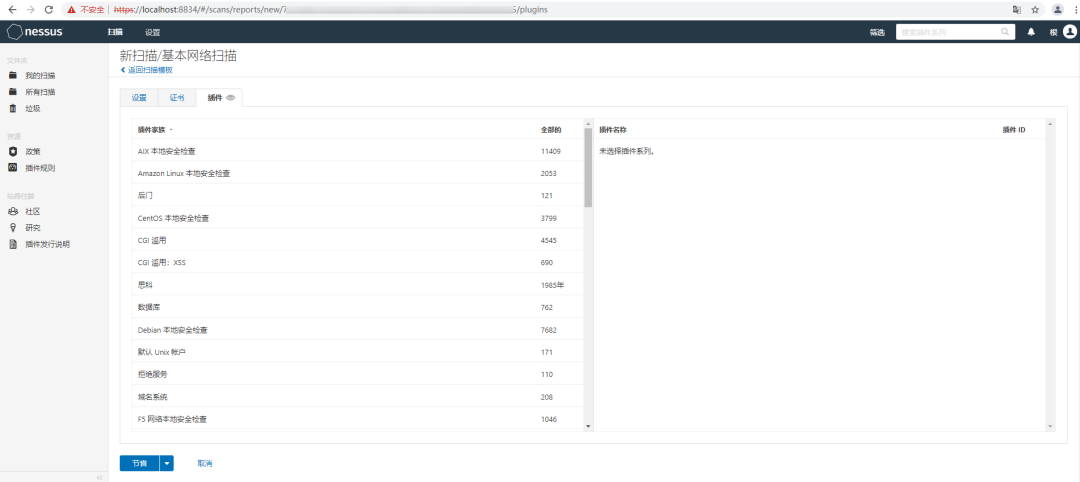Click the 筛选 filter label

(877, 32)
